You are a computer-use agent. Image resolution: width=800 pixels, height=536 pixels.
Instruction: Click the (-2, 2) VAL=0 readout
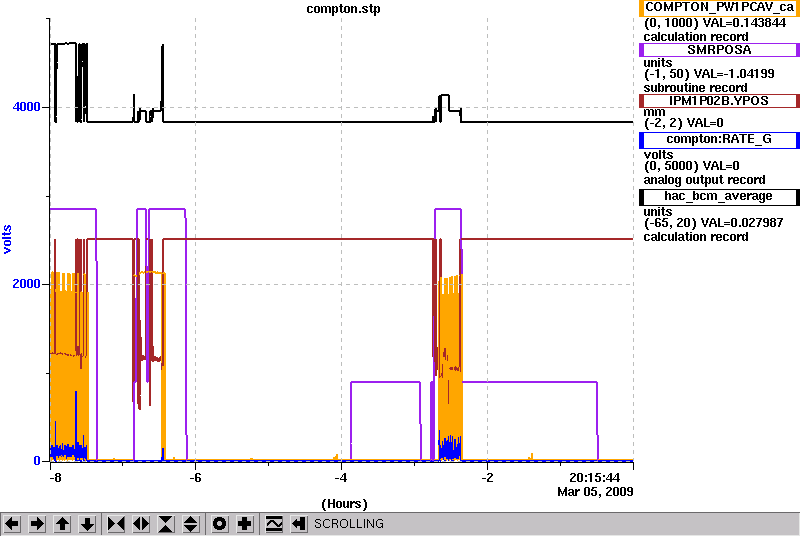pos(684,123)
